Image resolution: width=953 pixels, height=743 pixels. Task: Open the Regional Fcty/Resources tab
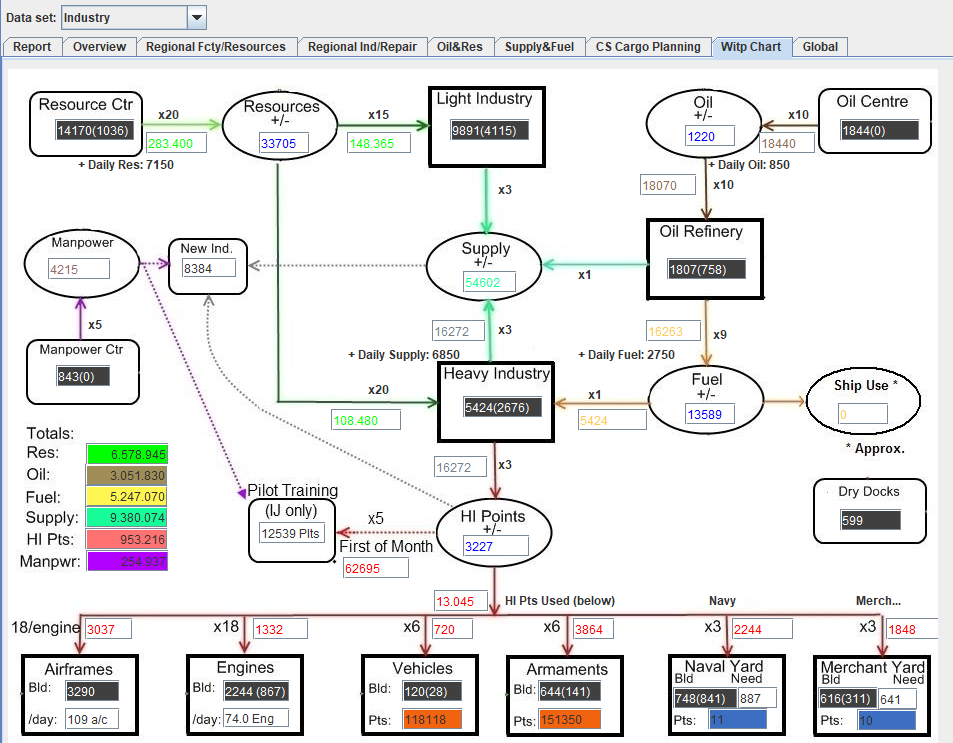point(216,47)
